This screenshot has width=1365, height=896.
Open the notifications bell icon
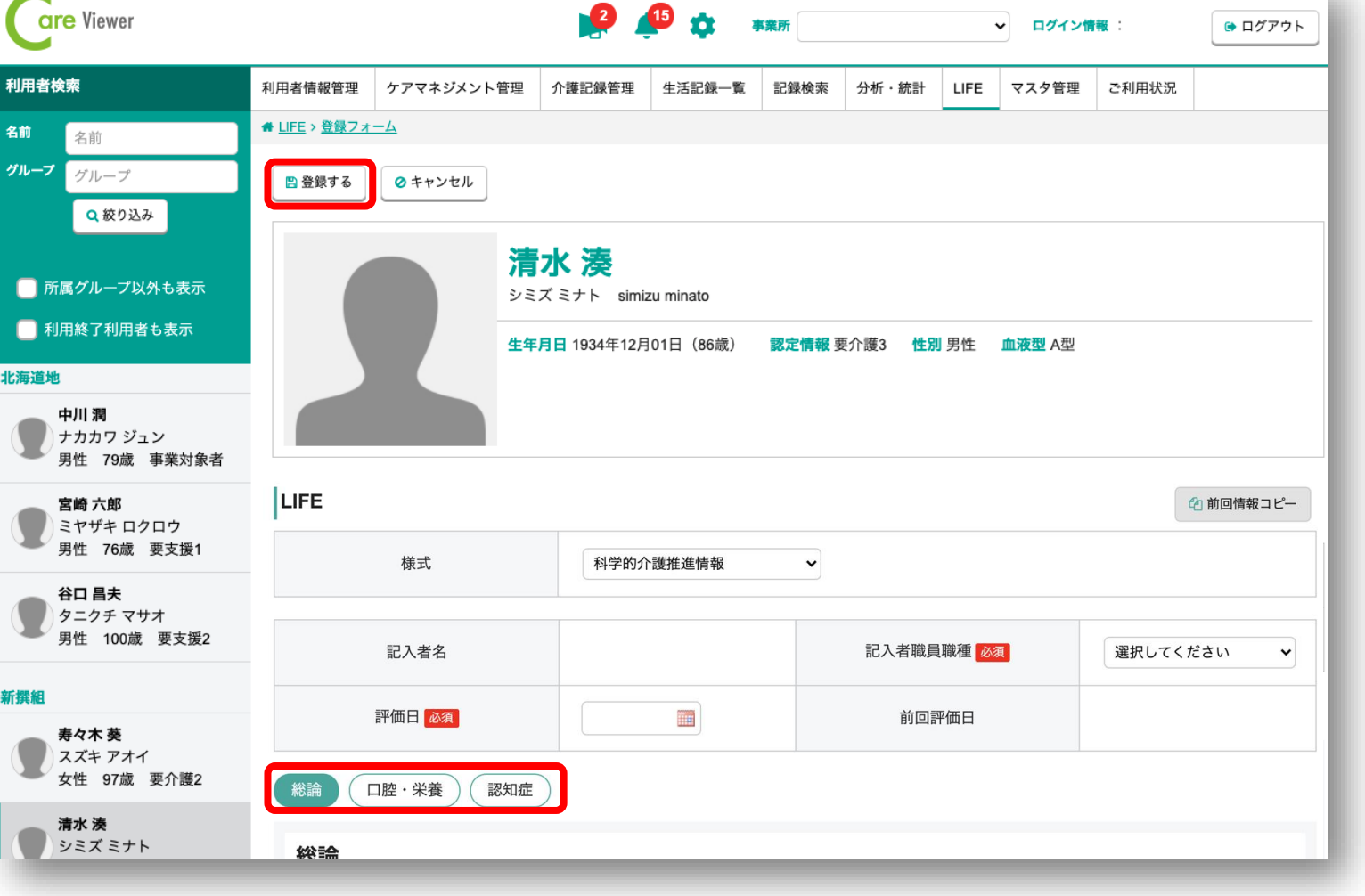647,26
